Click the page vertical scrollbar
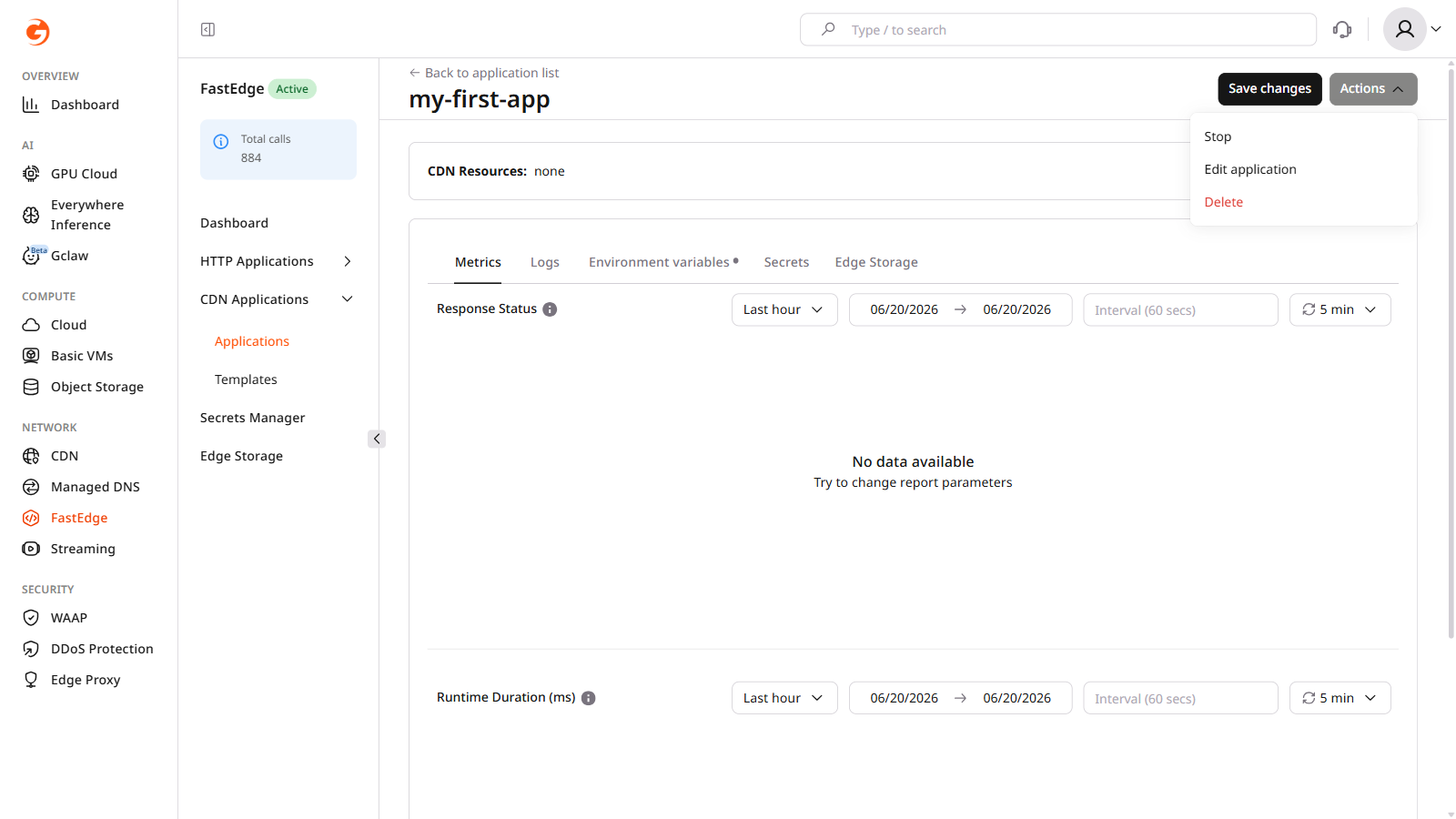The width and height of the screenshot is (1456, 819). pos(1451,353)
